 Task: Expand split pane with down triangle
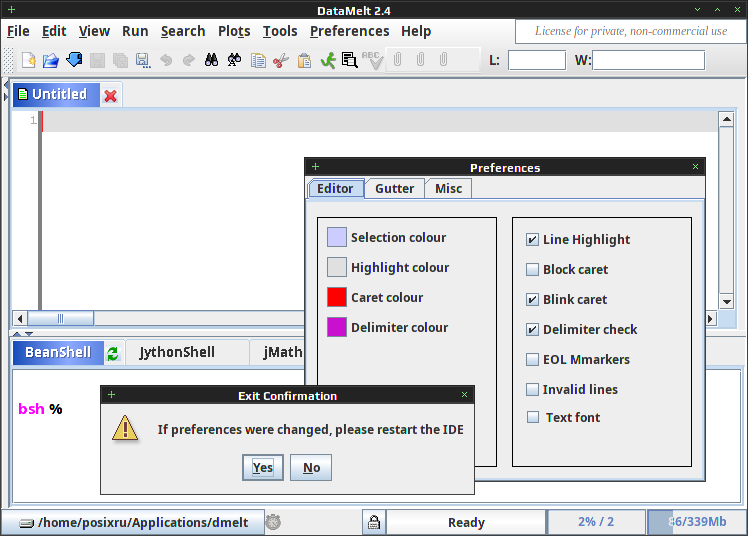(x=29, y=334)
